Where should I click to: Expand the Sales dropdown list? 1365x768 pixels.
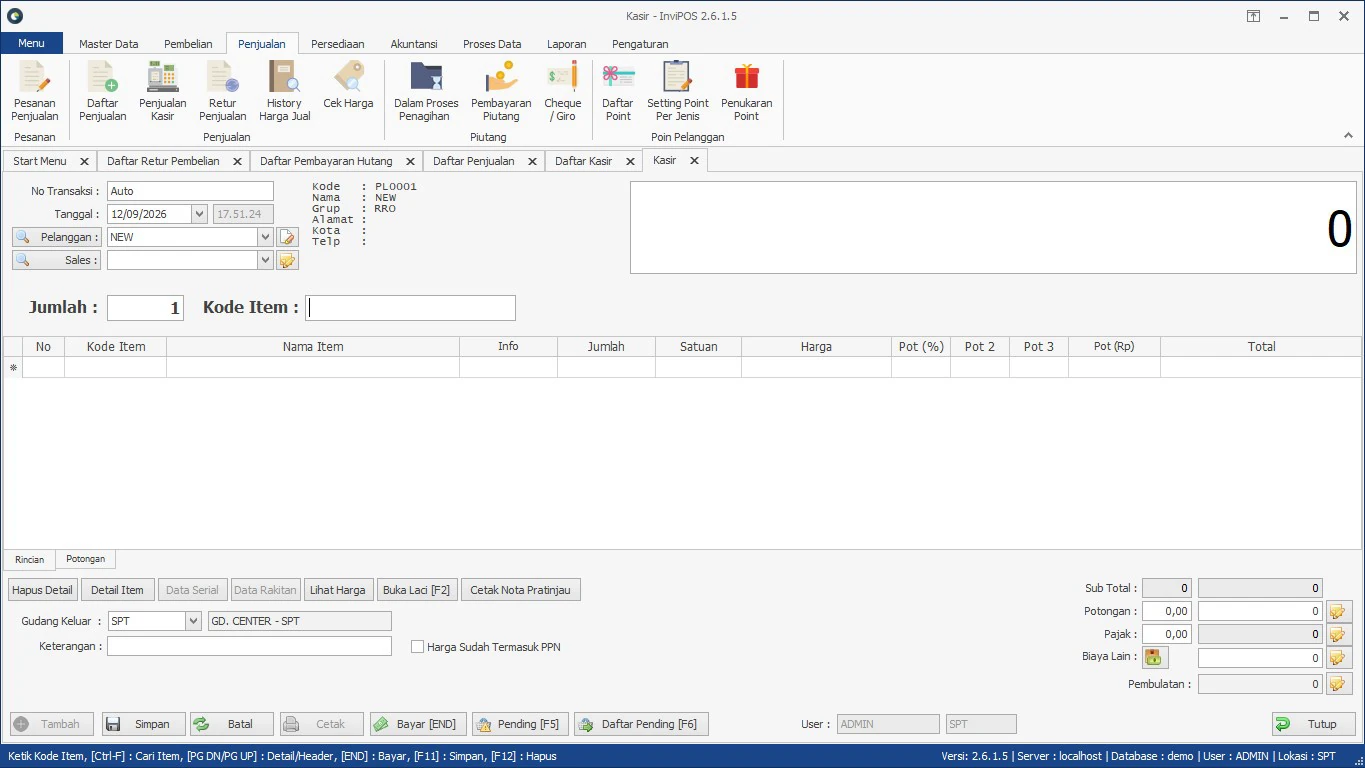[x=265, y=260]
